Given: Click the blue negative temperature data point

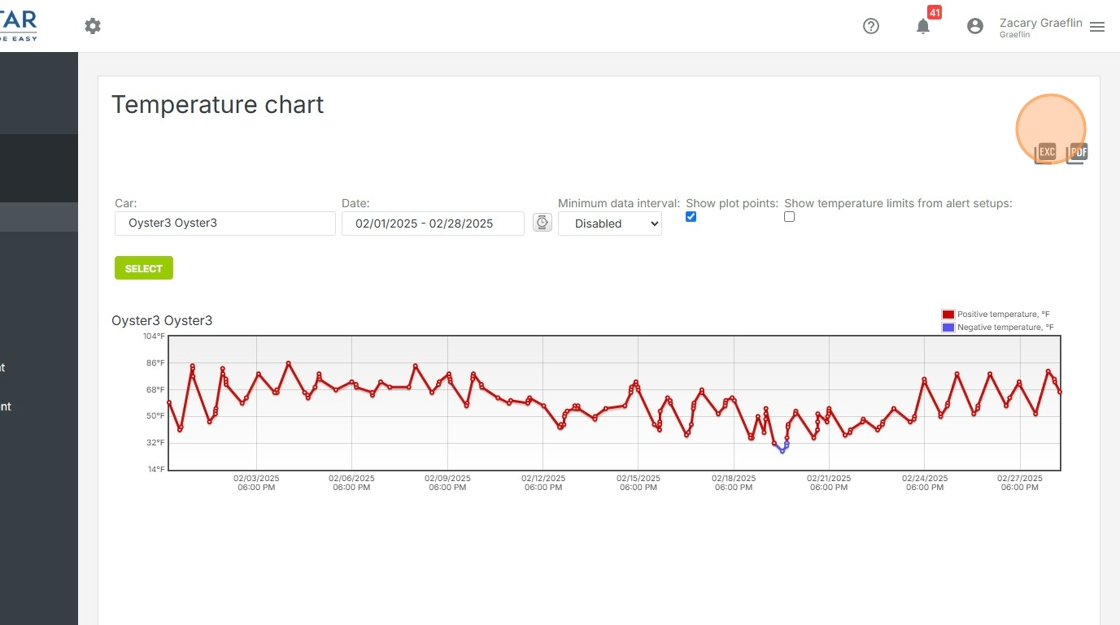Looking at the screenshot, I should click(x=782, y=451).
